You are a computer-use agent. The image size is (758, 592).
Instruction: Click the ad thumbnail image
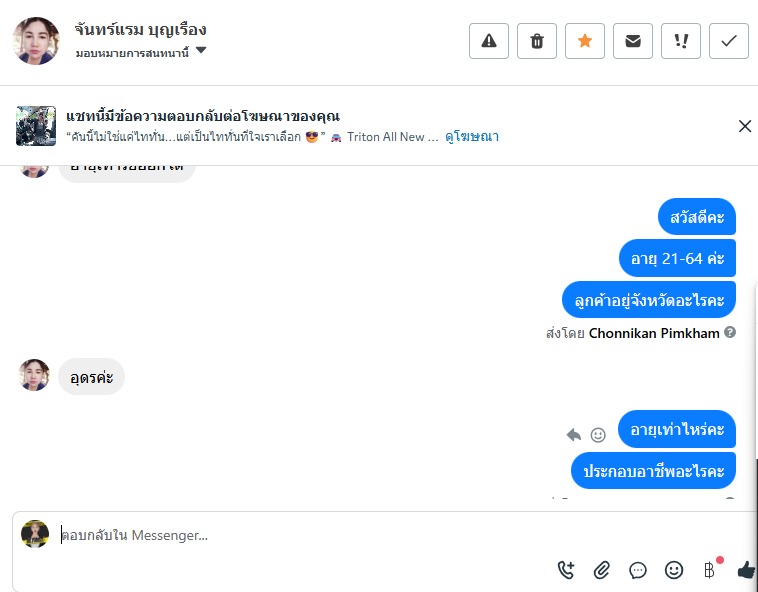36,126
